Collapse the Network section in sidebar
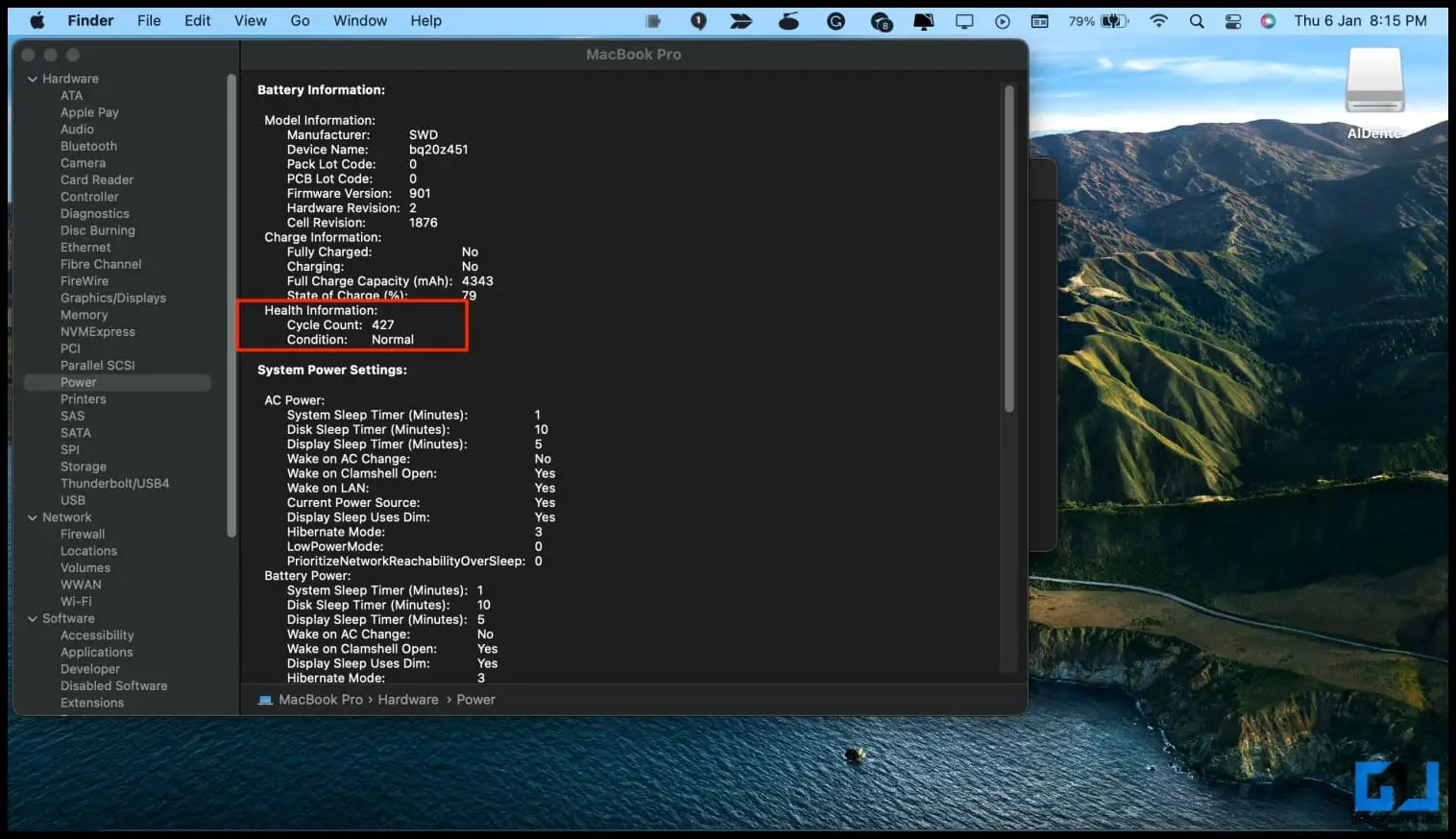This screenshot has width=1456, height=839. pos(33,517)
